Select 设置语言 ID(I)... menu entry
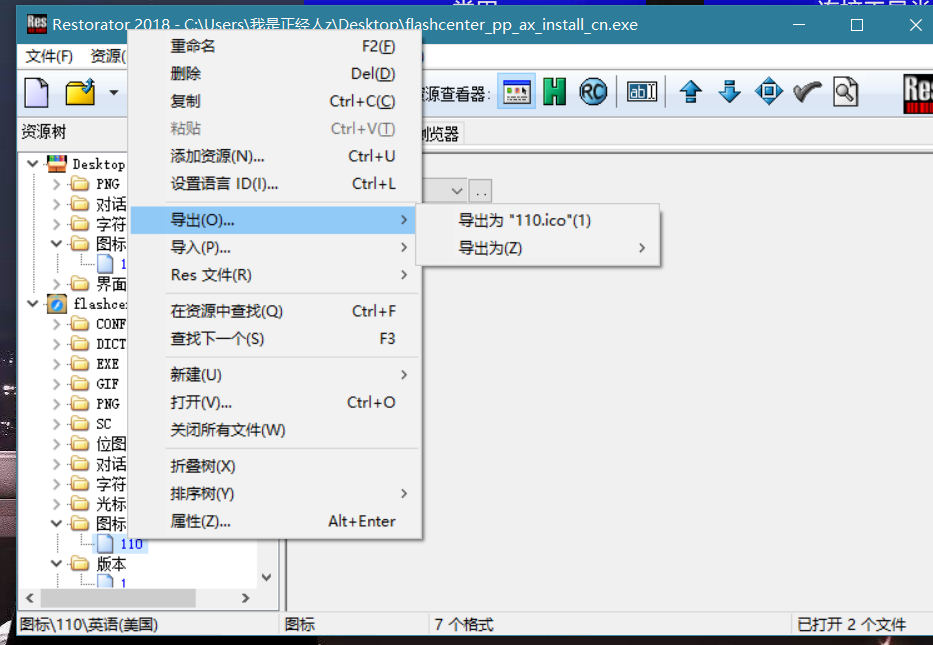933x645 pixels. click(x=275, y=184)
